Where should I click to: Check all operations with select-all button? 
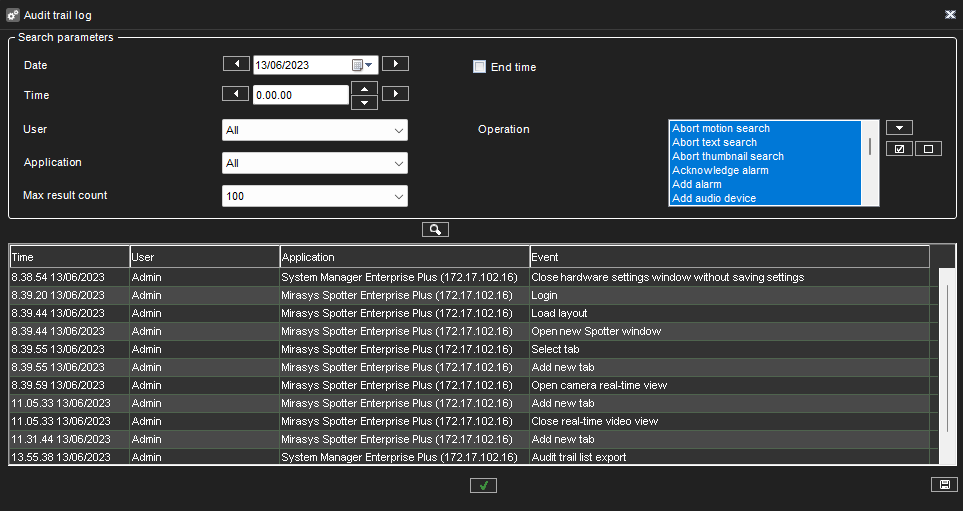point(899,149)
